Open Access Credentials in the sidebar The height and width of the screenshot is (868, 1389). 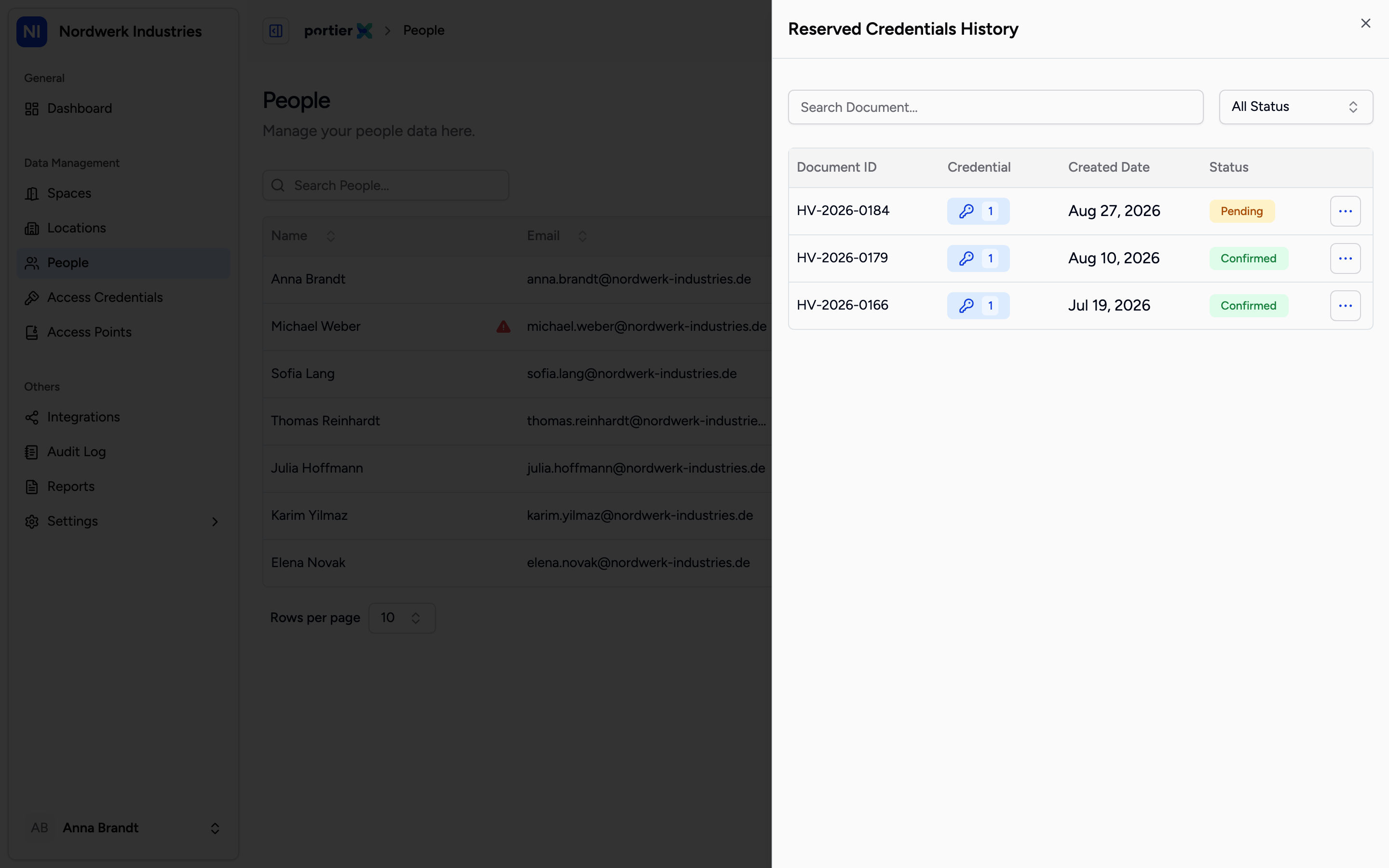point(123,298)
